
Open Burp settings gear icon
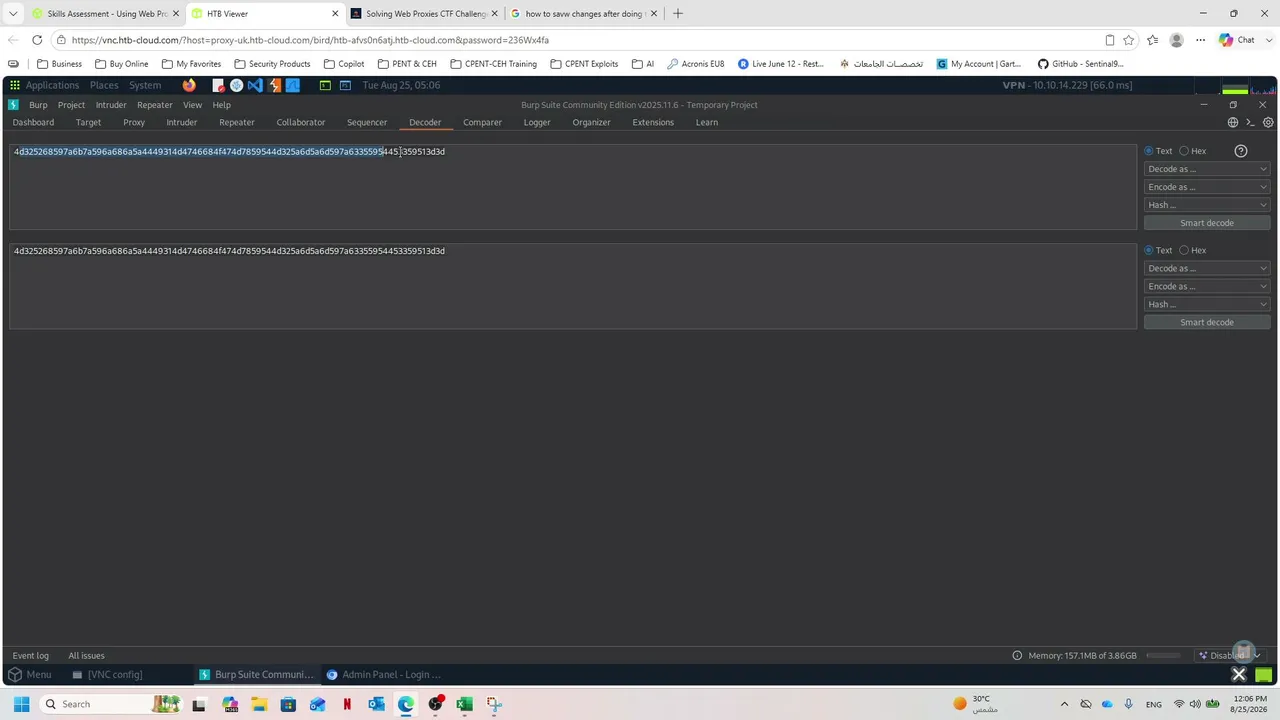click(1268, 122)
